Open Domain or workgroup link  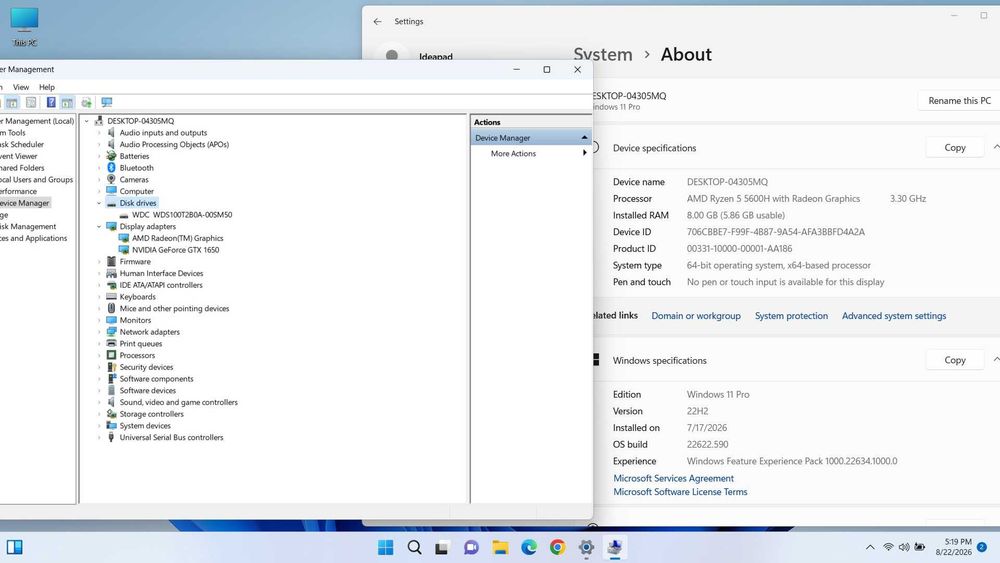coord(696,316)
